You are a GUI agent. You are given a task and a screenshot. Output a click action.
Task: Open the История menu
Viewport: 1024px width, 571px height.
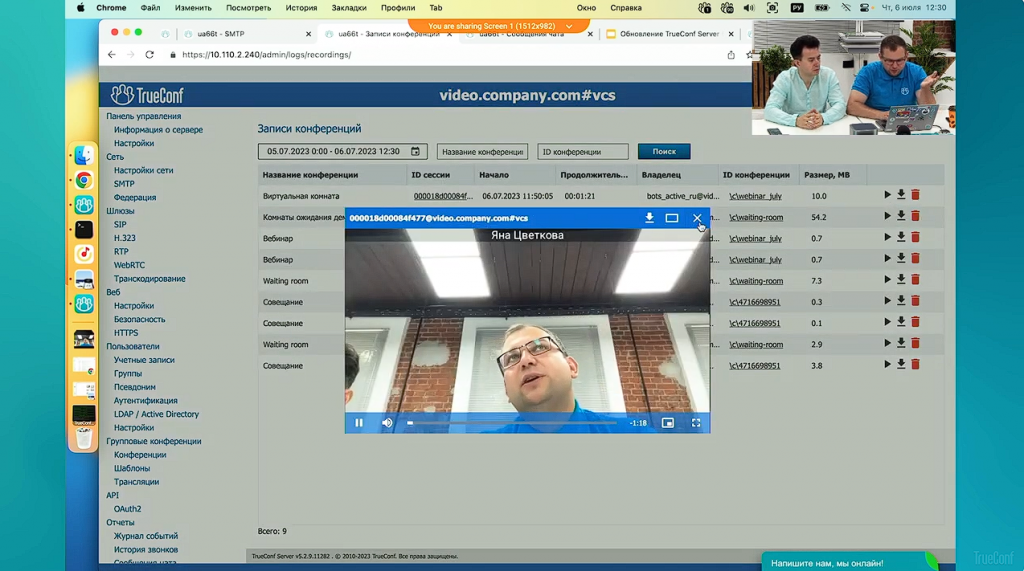click(x=301, y=8)
